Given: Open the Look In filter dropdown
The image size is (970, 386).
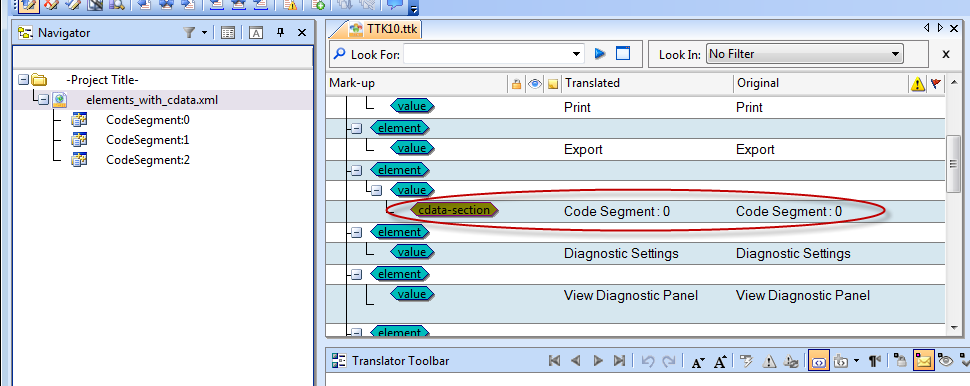Looking at the screenshot, I should 804,54.
